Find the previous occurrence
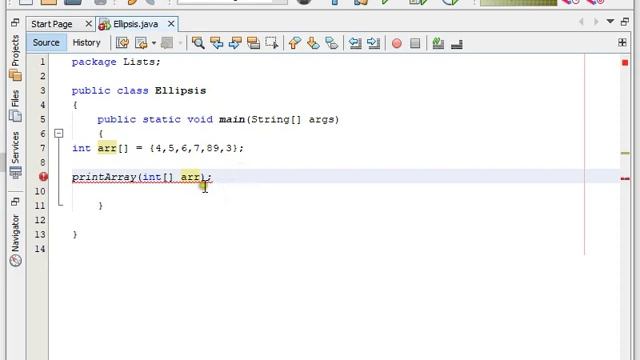 click(216, 43)
